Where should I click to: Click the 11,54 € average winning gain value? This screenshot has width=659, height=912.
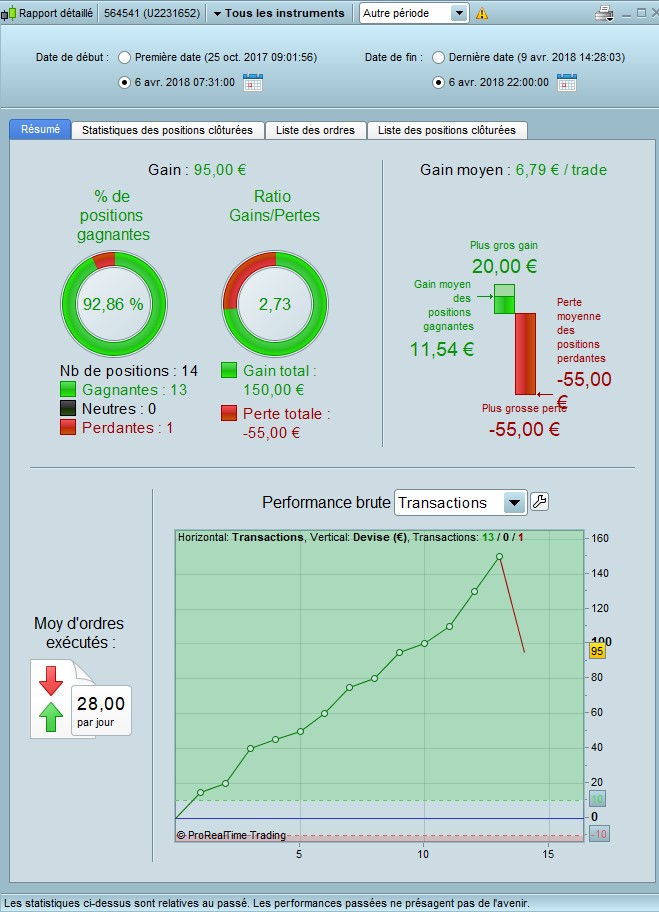tap(442, 350)
